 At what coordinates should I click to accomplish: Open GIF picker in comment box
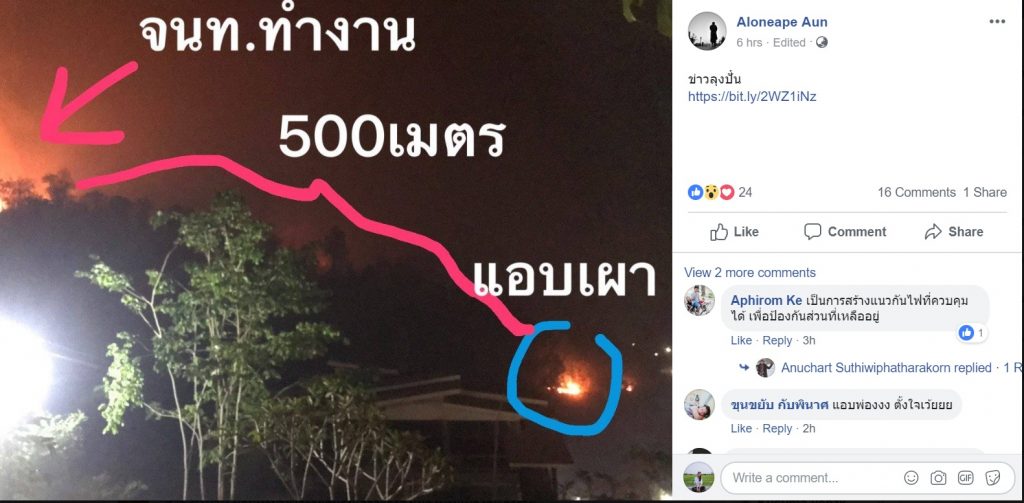pos(965,478)
